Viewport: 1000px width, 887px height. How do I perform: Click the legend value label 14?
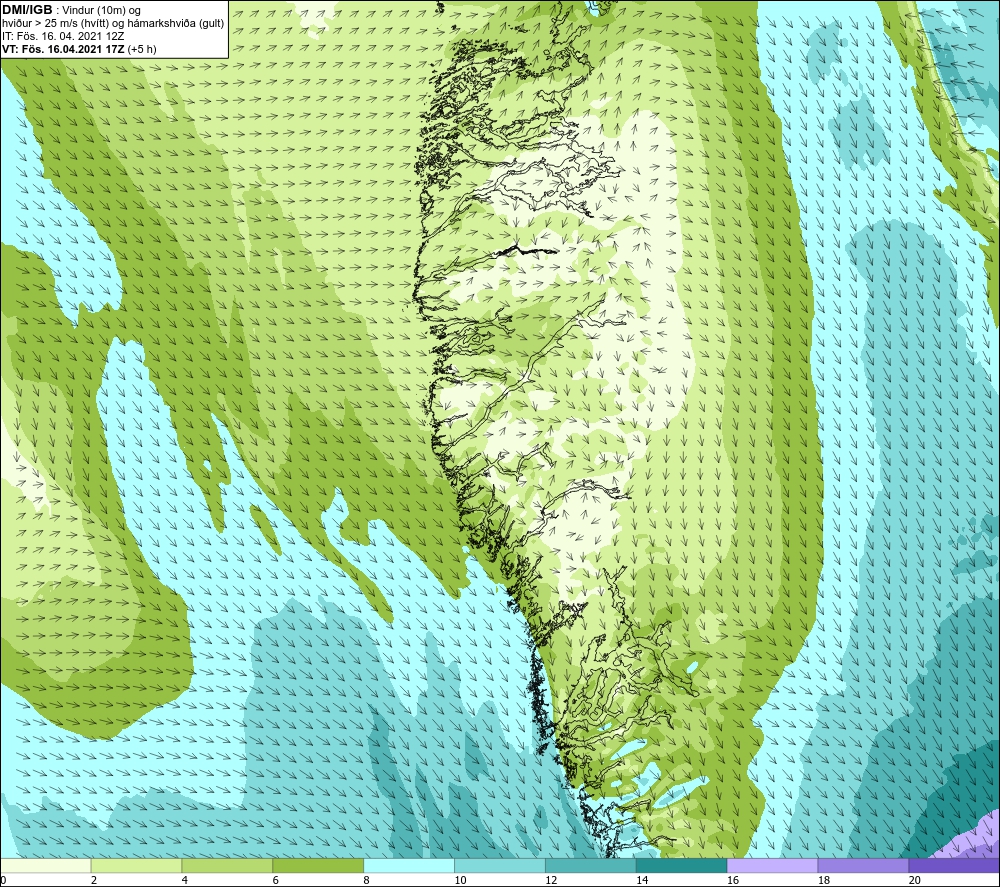pos(642,880)
